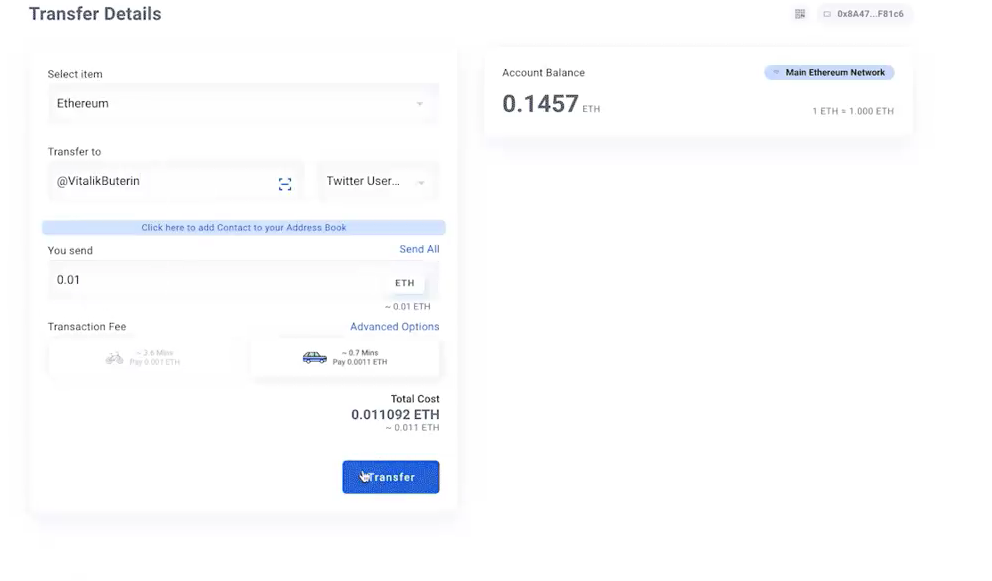Click the Transfer Details heading
This screenshot has width=992, height=581.
pos(95,14)
